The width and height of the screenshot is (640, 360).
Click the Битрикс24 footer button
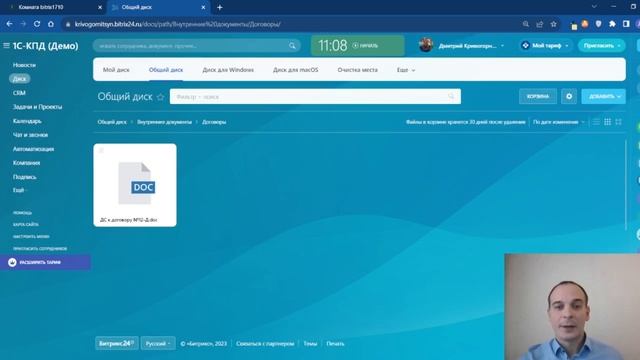pos(116,344)
